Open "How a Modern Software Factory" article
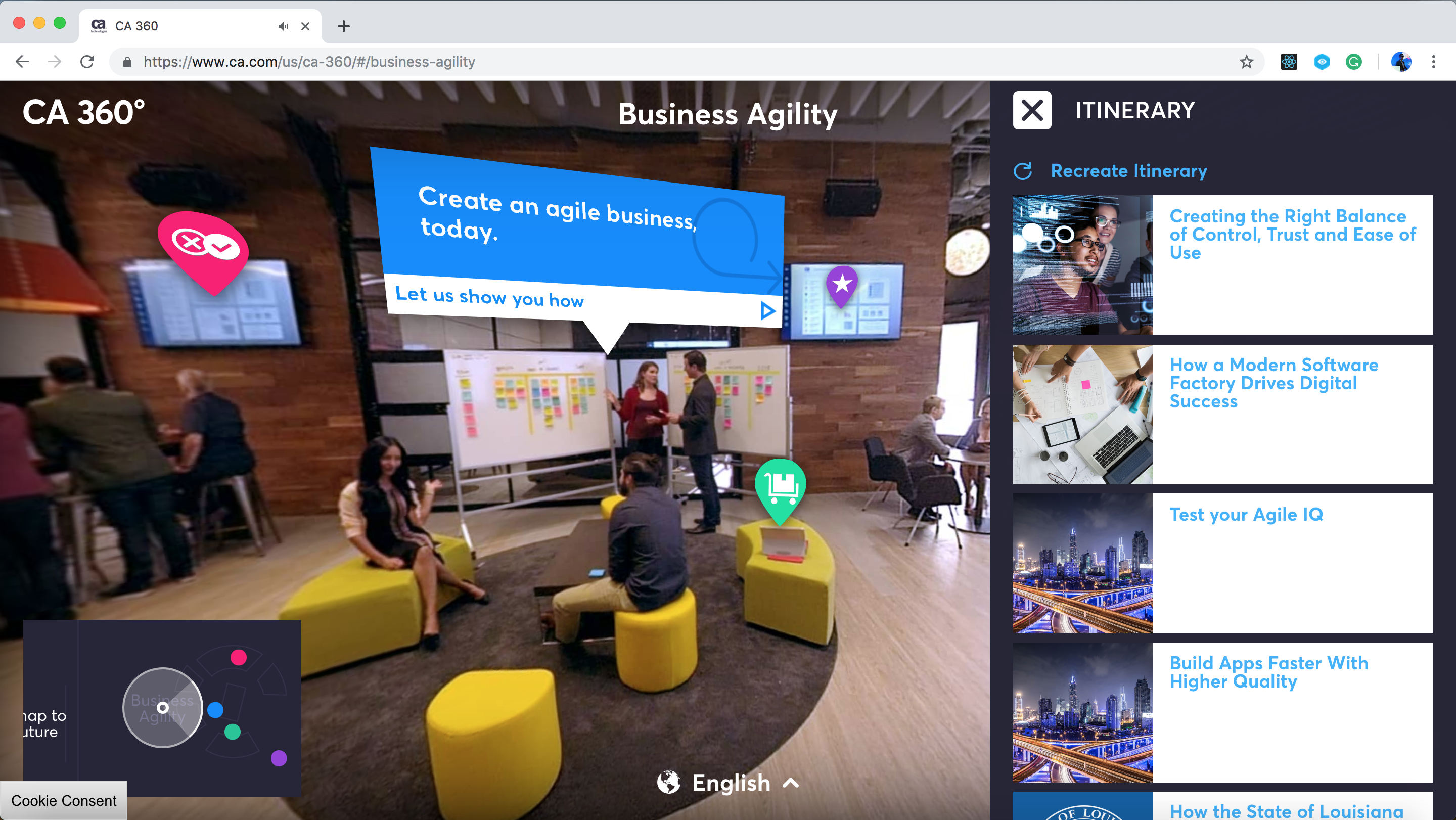 [x=1273, y=383]
